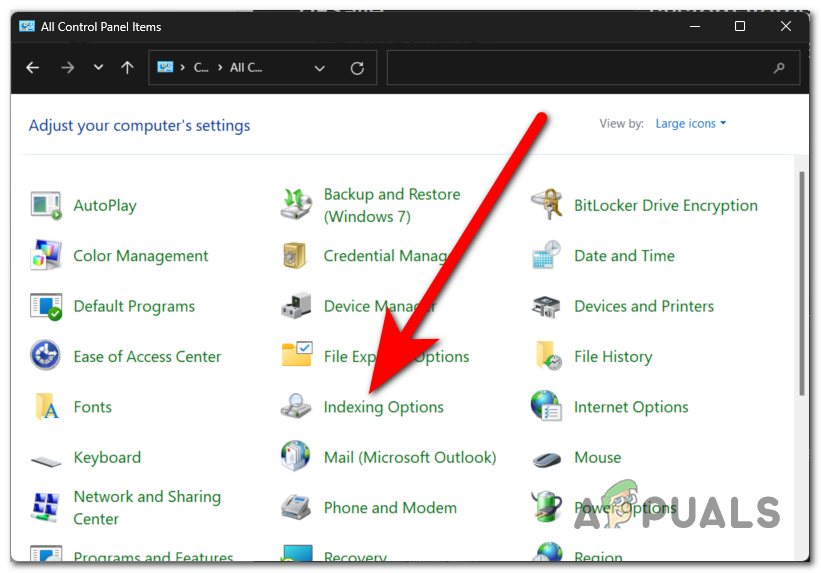Screen dimensions: 821x573
Task: Click the Color Management icon
Action: 46,256
